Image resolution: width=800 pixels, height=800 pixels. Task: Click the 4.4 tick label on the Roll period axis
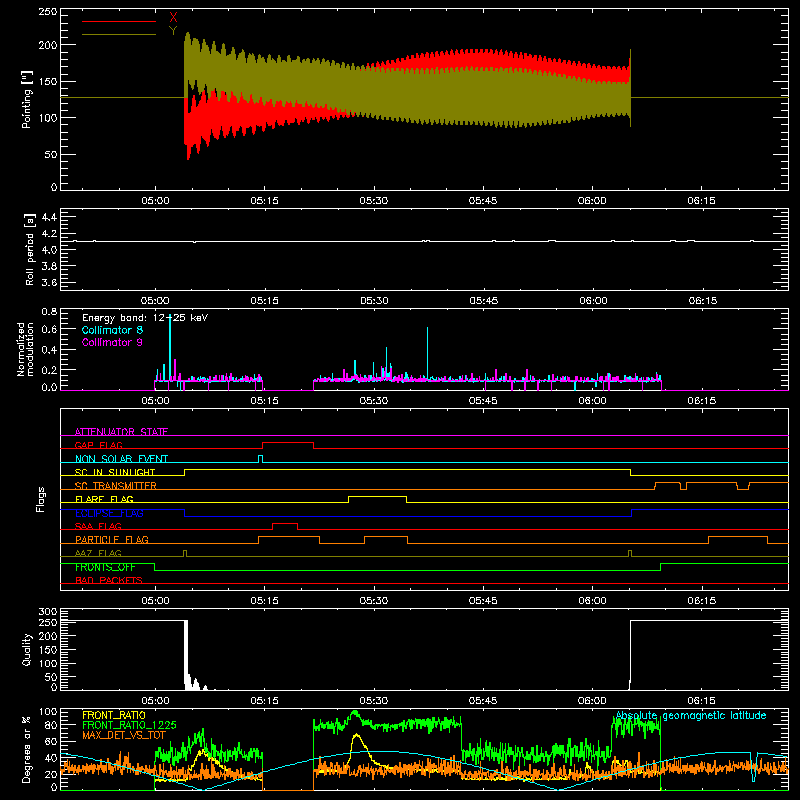pos(48,217)
